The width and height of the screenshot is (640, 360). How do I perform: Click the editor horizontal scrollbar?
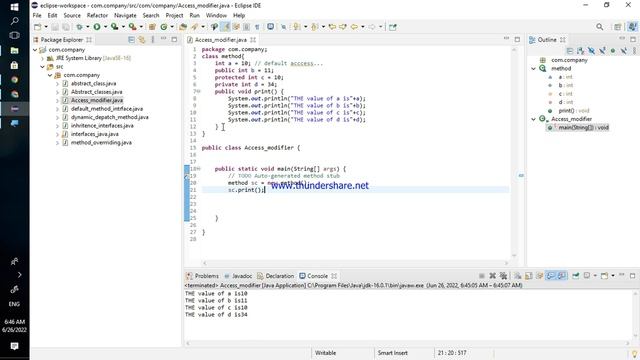(x=355, y=263)
